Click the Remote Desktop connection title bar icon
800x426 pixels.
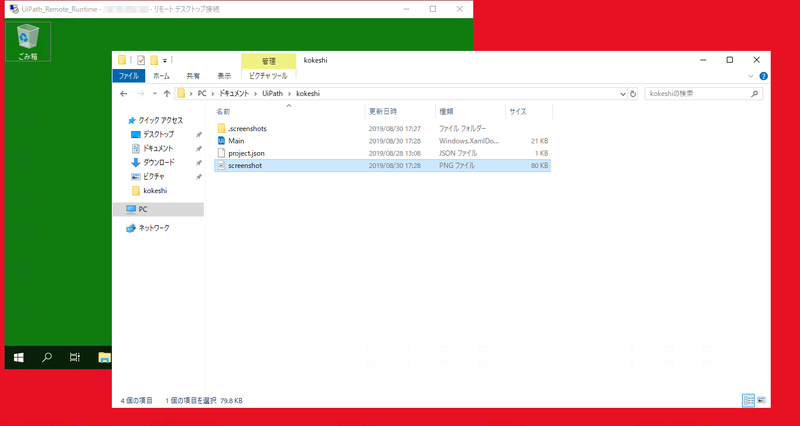[14, 9]
